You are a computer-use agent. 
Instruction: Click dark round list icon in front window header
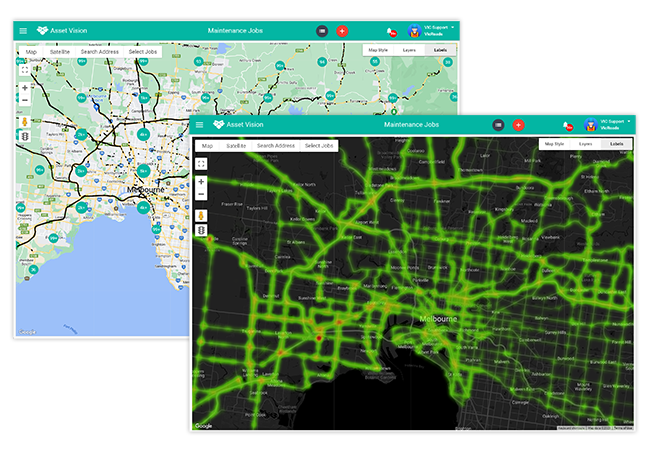coord(498,125)
